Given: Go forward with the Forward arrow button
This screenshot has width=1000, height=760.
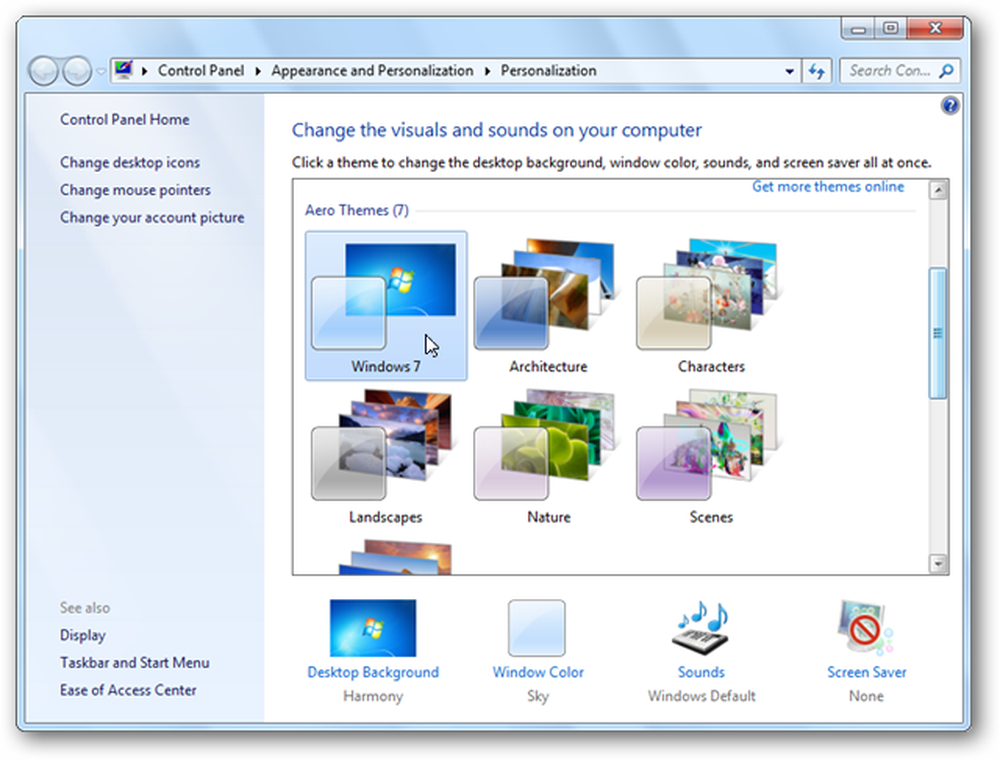Looking at the screenshot, I should click(x=78, y=71).
